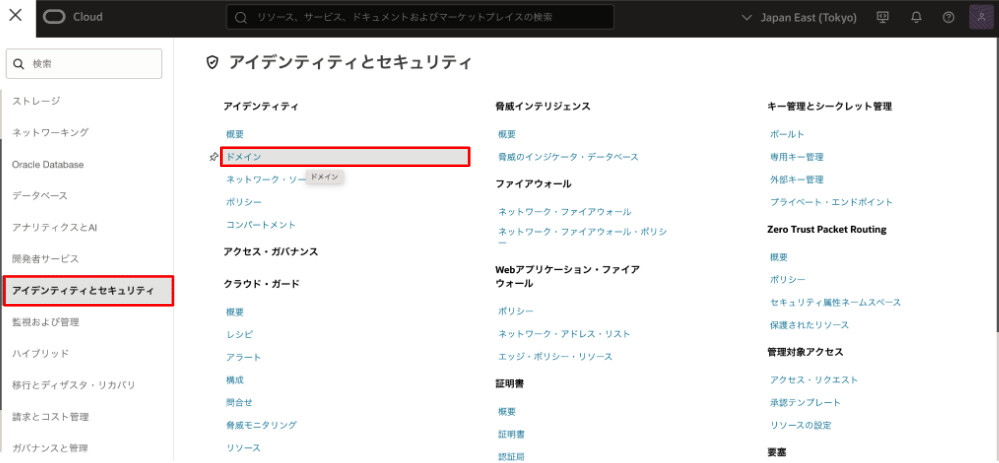Open the 承認テンプレート link
The height and width of the screenshot is (463, 999).
click(x=805, y=402)
